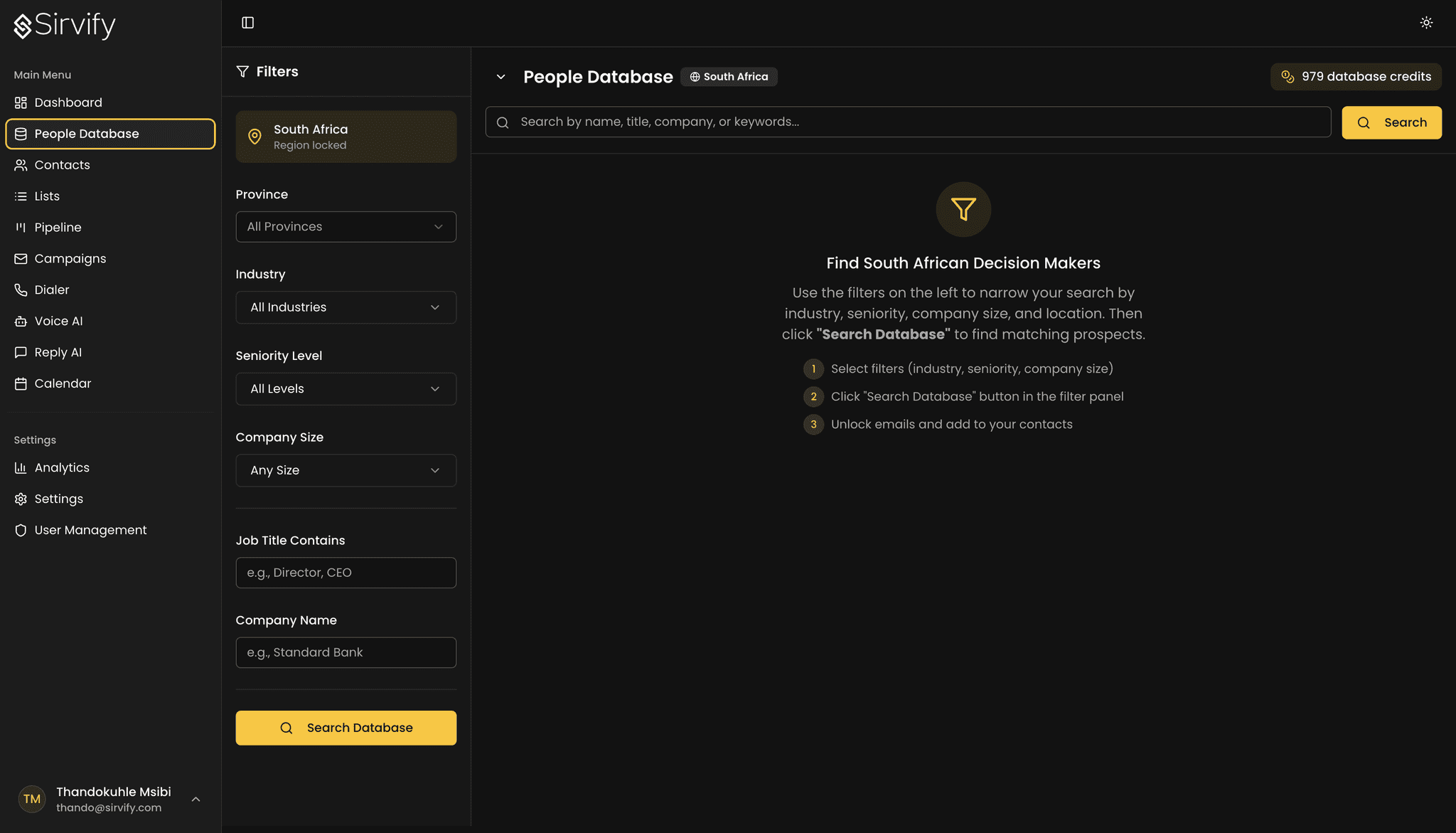This screenshot has height=833, width=1456.
Task: Click the yellow Search Database button
Action: click(346, 728)
